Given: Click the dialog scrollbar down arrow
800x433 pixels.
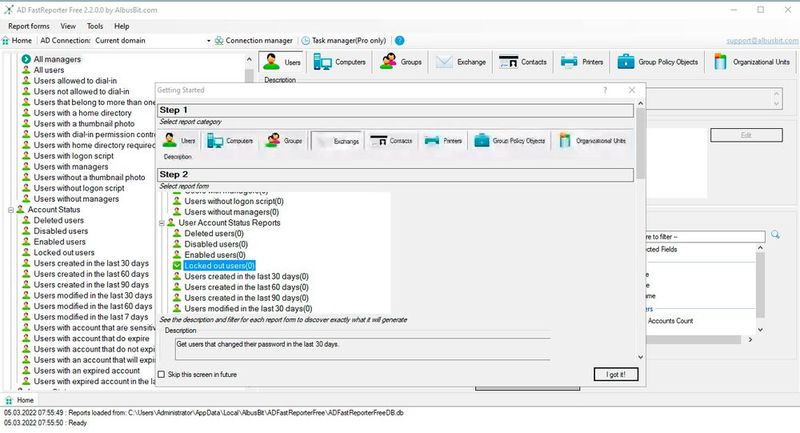Looking at the screenshot, I should pos(640,357).
